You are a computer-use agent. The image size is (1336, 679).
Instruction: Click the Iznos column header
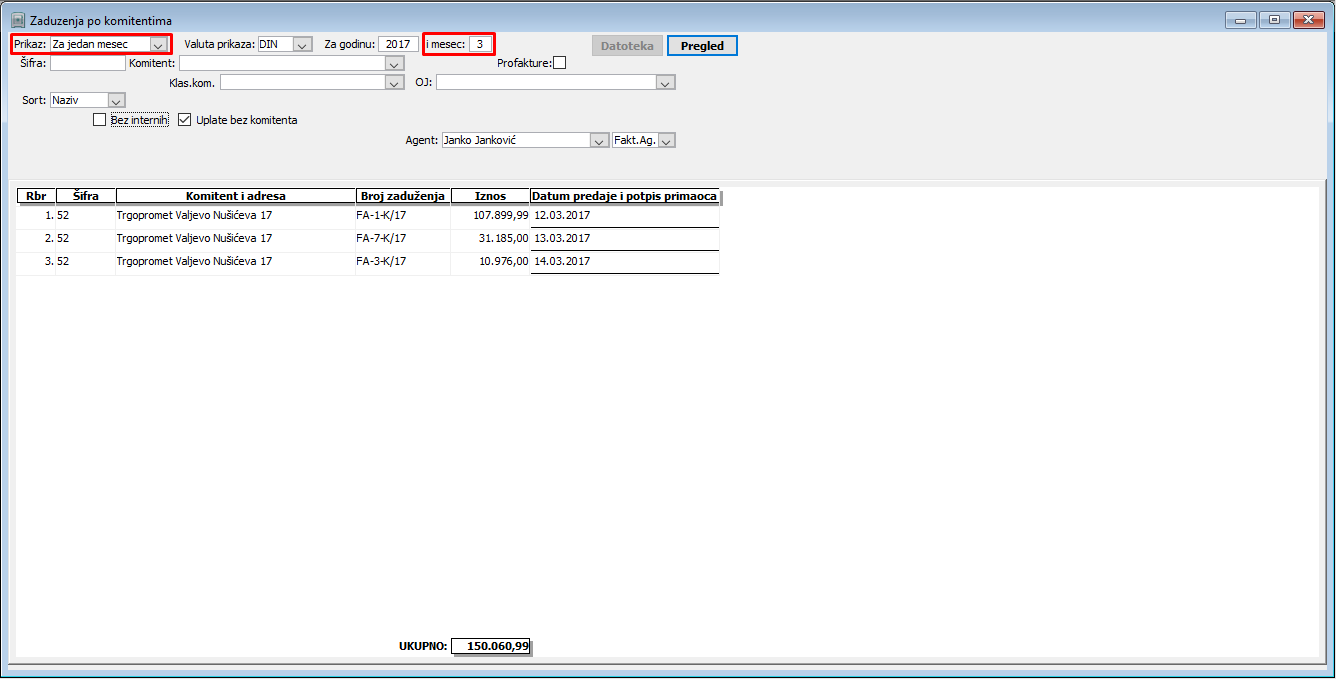pos(490,196)
